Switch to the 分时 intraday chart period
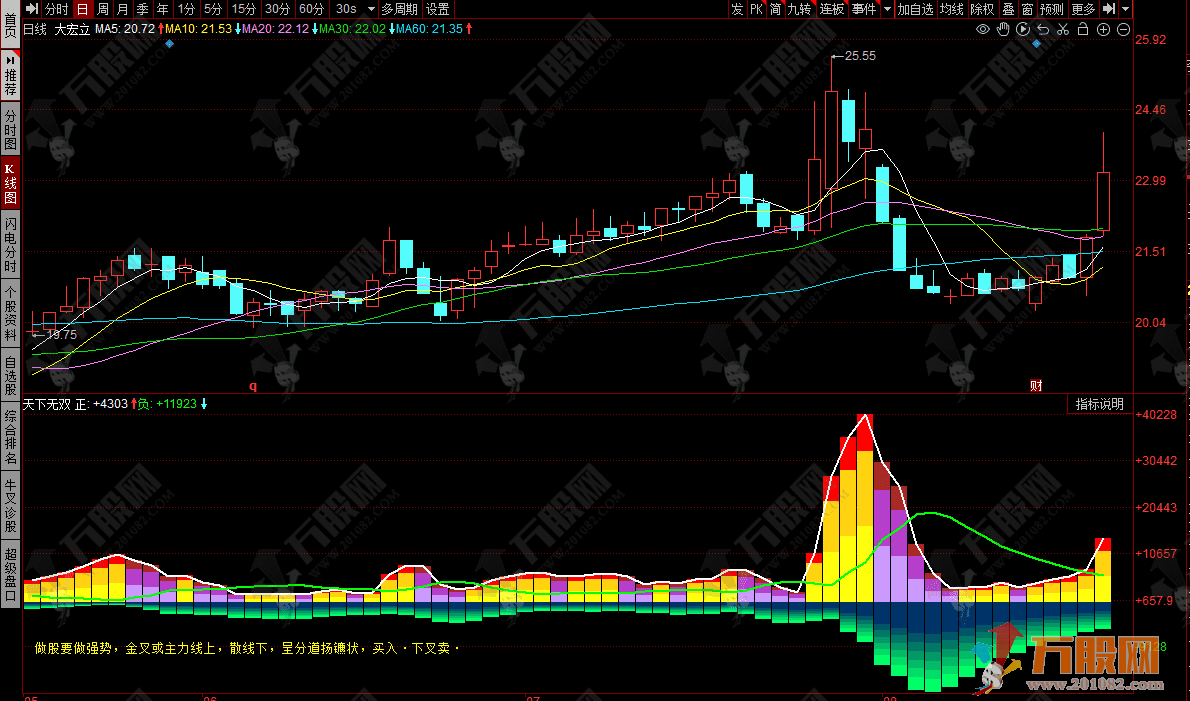Image resolution: width=1190 pixels, height=701 pixels. point(56,9)
